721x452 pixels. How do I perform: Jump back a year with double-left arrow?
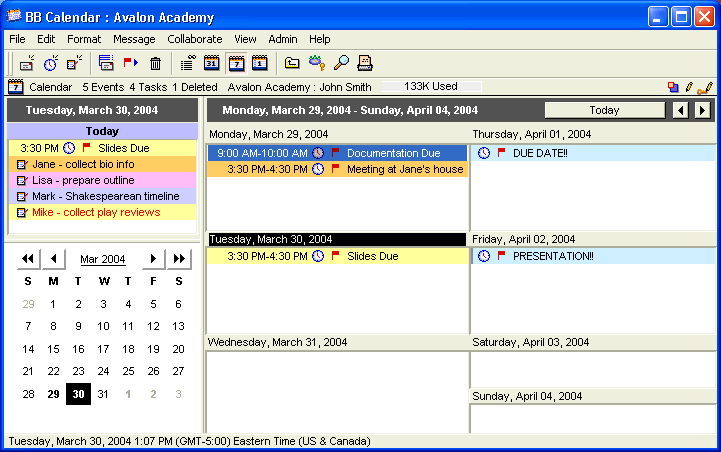28,259
